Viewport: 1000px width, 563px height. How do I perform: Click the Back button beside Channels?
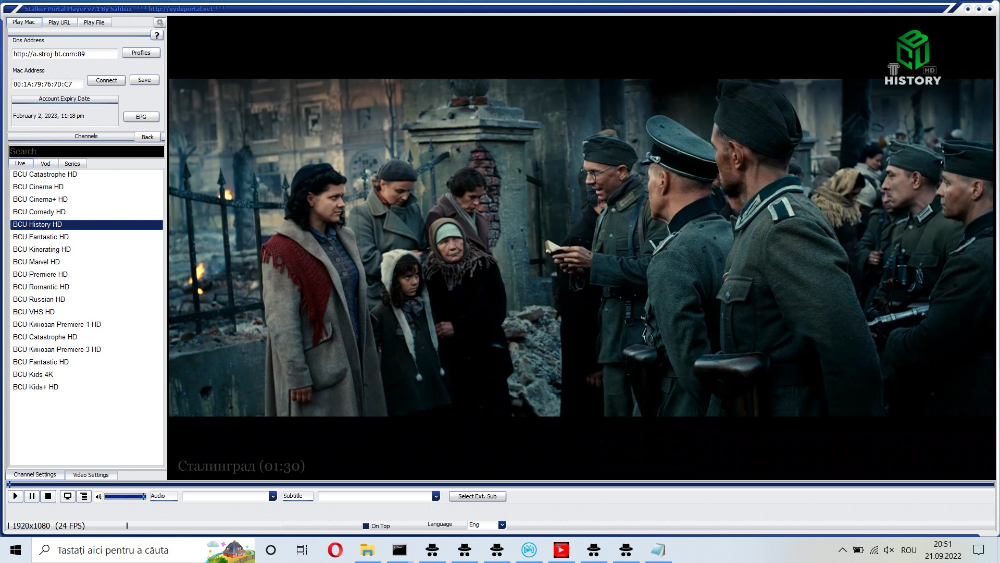tap(147, 136)
